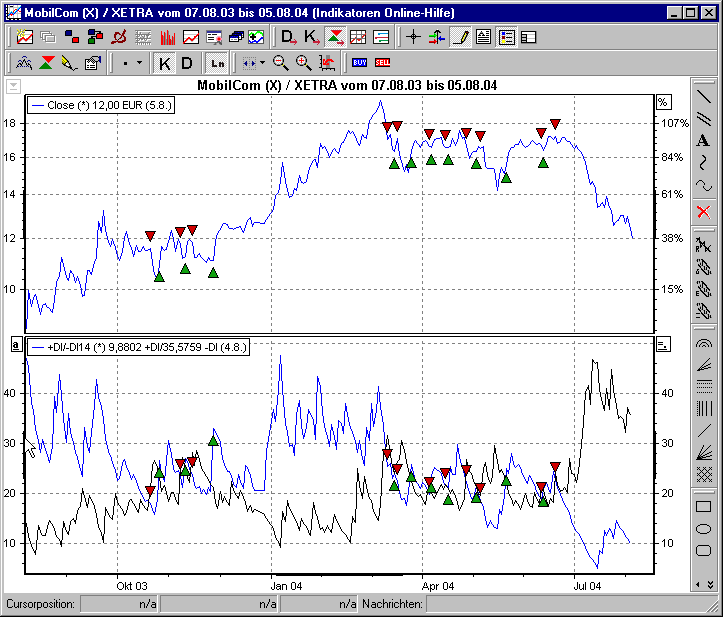Toggle logarithmic 'Ln' scale button
Image resolution: width=723 pixels, height=617 pixels.
pos(217,63)
